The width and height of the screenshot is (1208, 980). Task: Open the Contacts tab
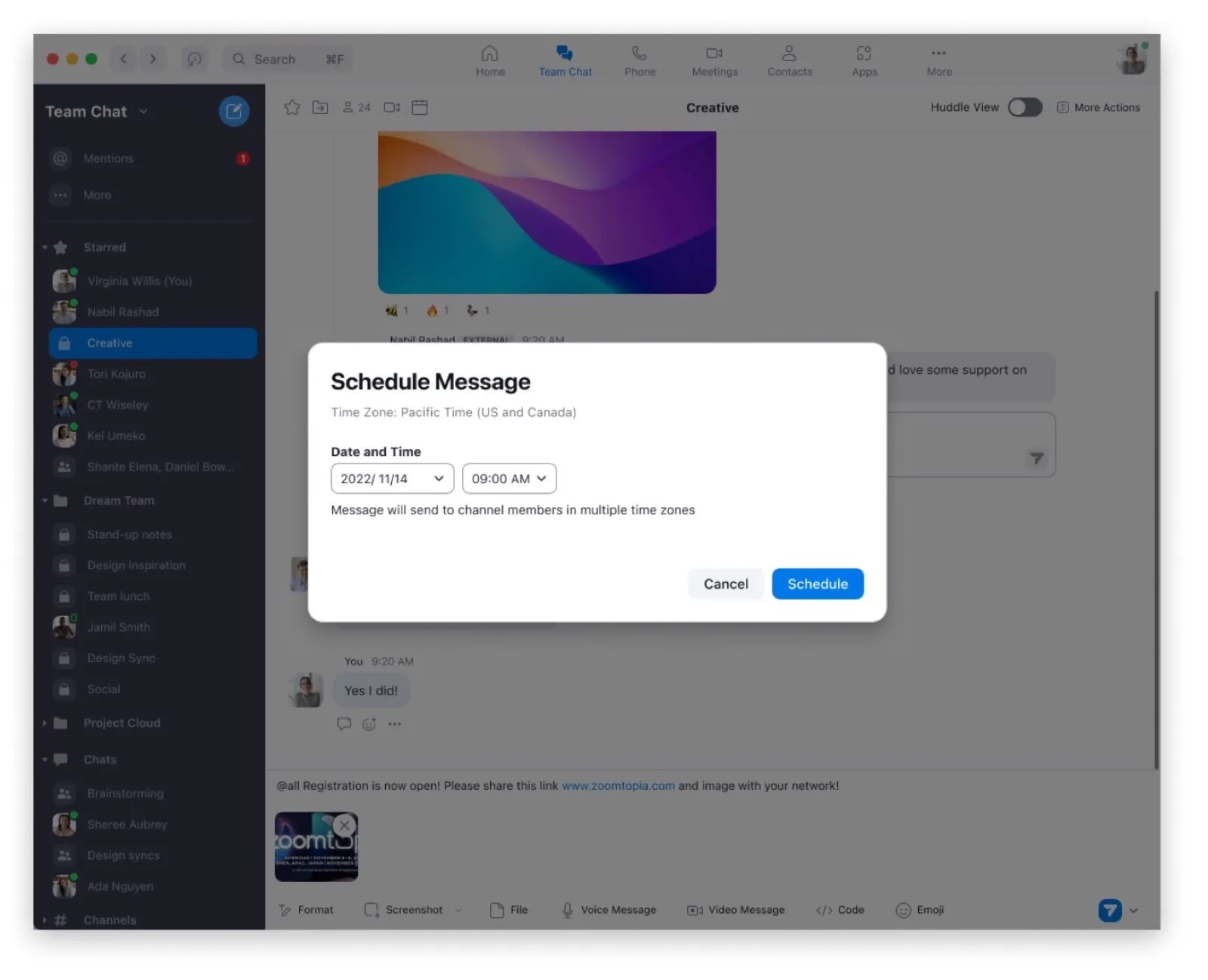[789, 60]
